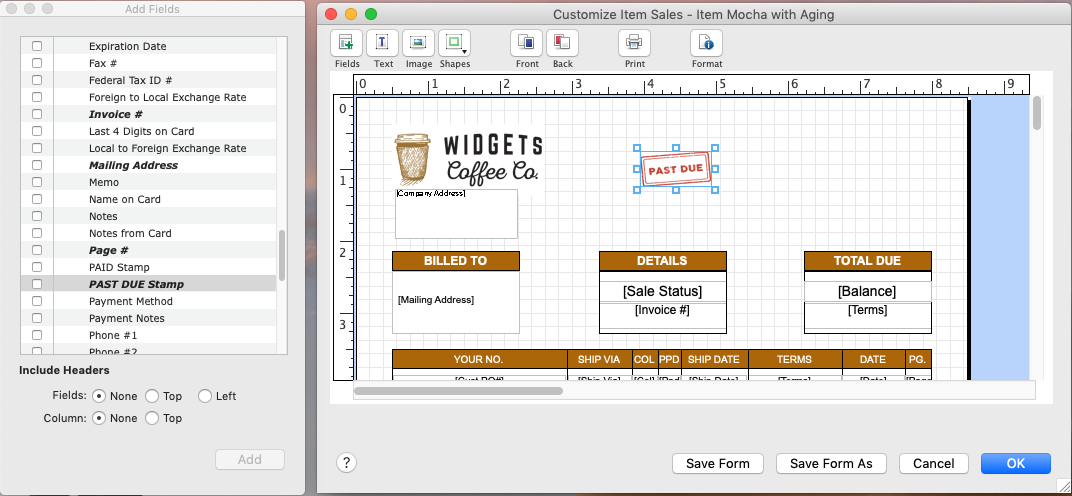This screenshot has height=496, width=1072.
Task: Tick the Memo field checkbox
Action: point(38,182)
